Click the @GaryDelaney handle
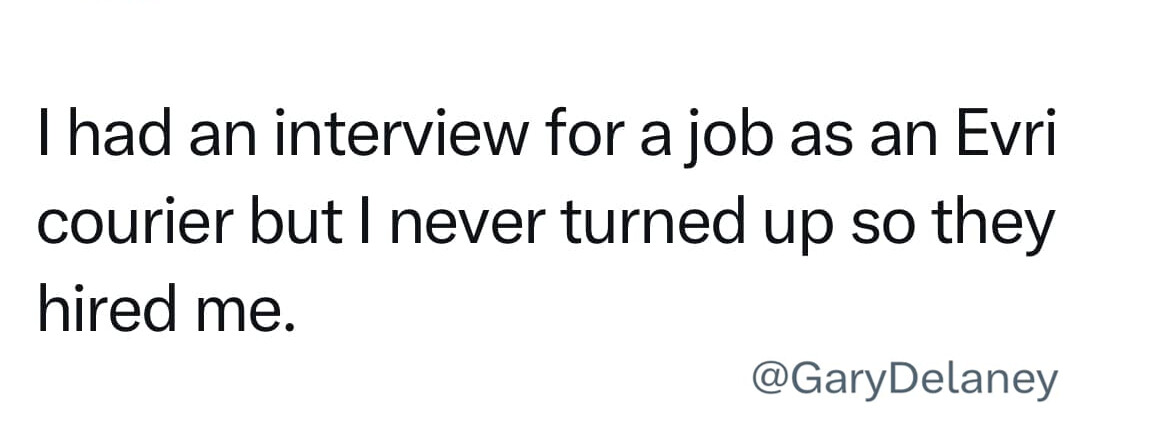The height and width of the screenshot is (433, 1150). [903, 380]
